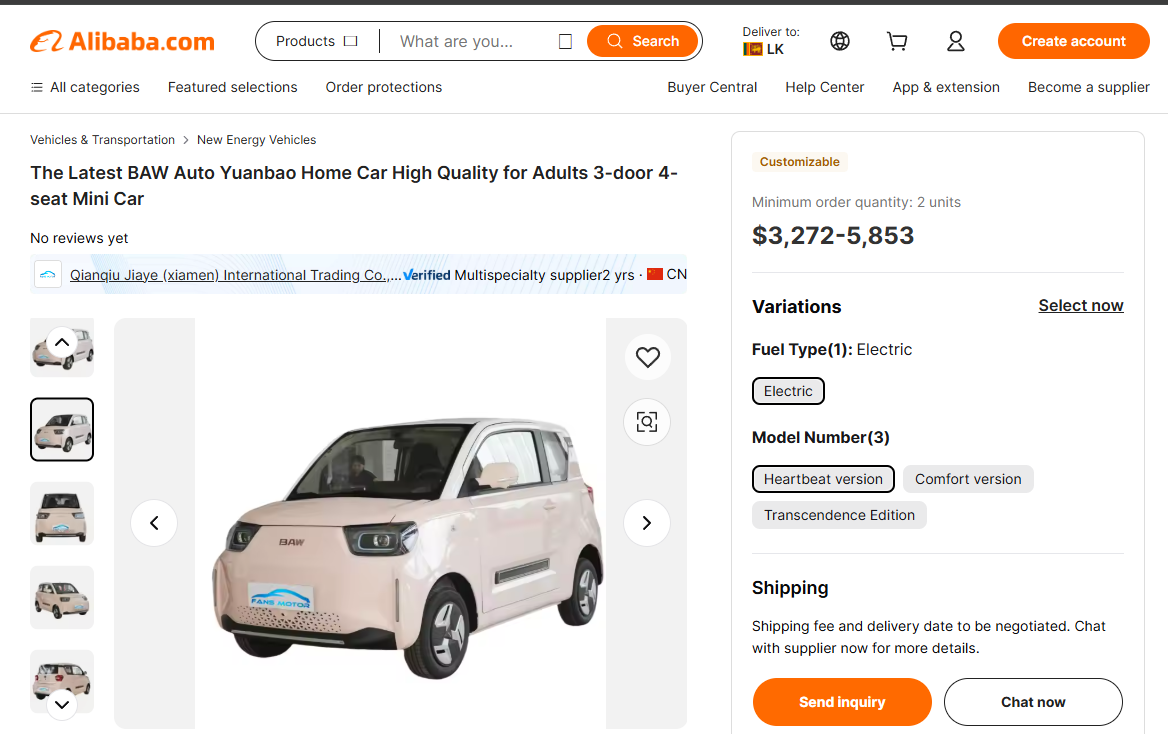The height and width of the screenshot is (734, 1168).
Task: Open Featured selections menu item
Action: (x=232, y=87)
